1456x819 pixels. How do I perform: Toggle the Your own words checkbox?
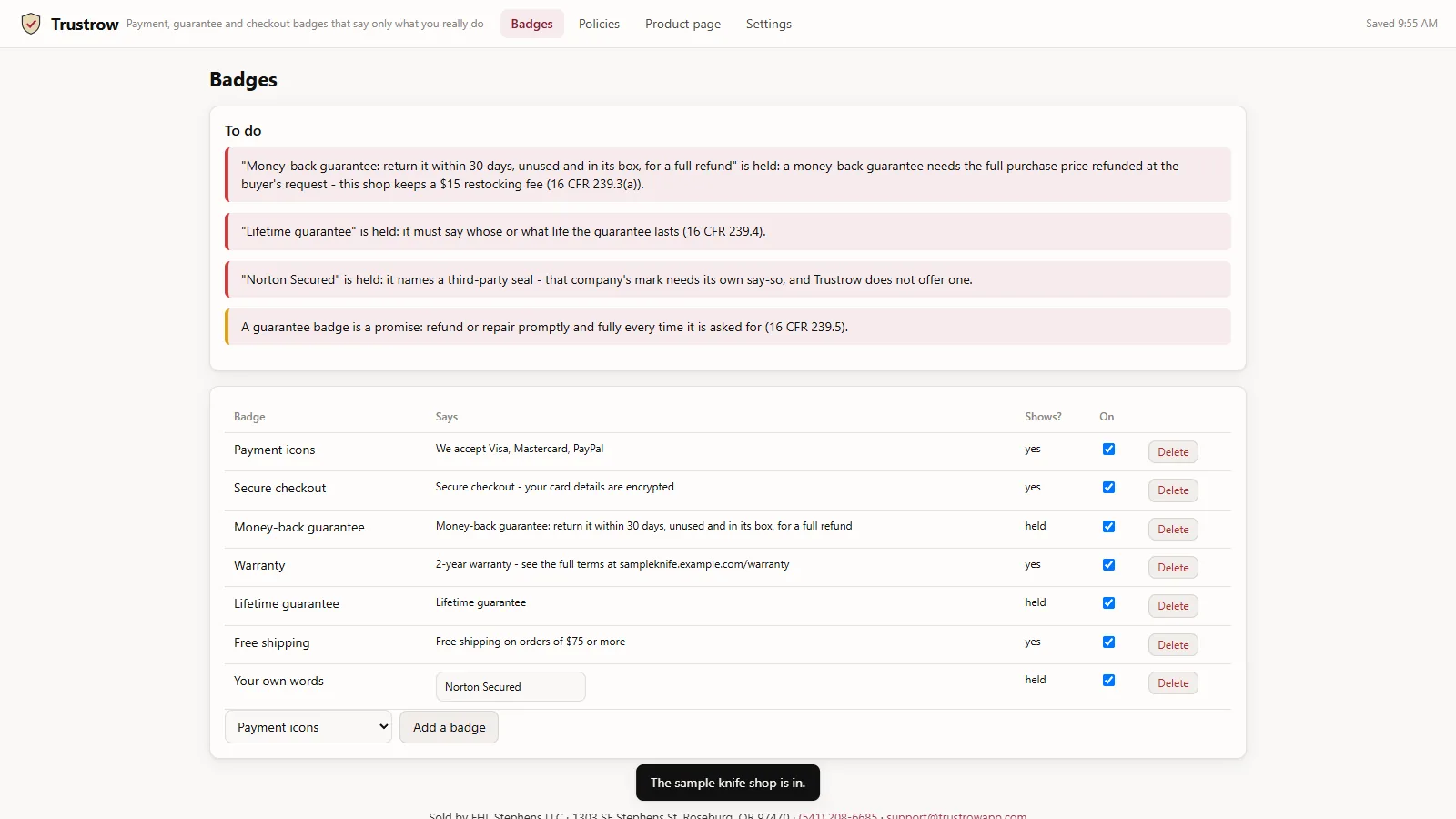click(1108, 680)
